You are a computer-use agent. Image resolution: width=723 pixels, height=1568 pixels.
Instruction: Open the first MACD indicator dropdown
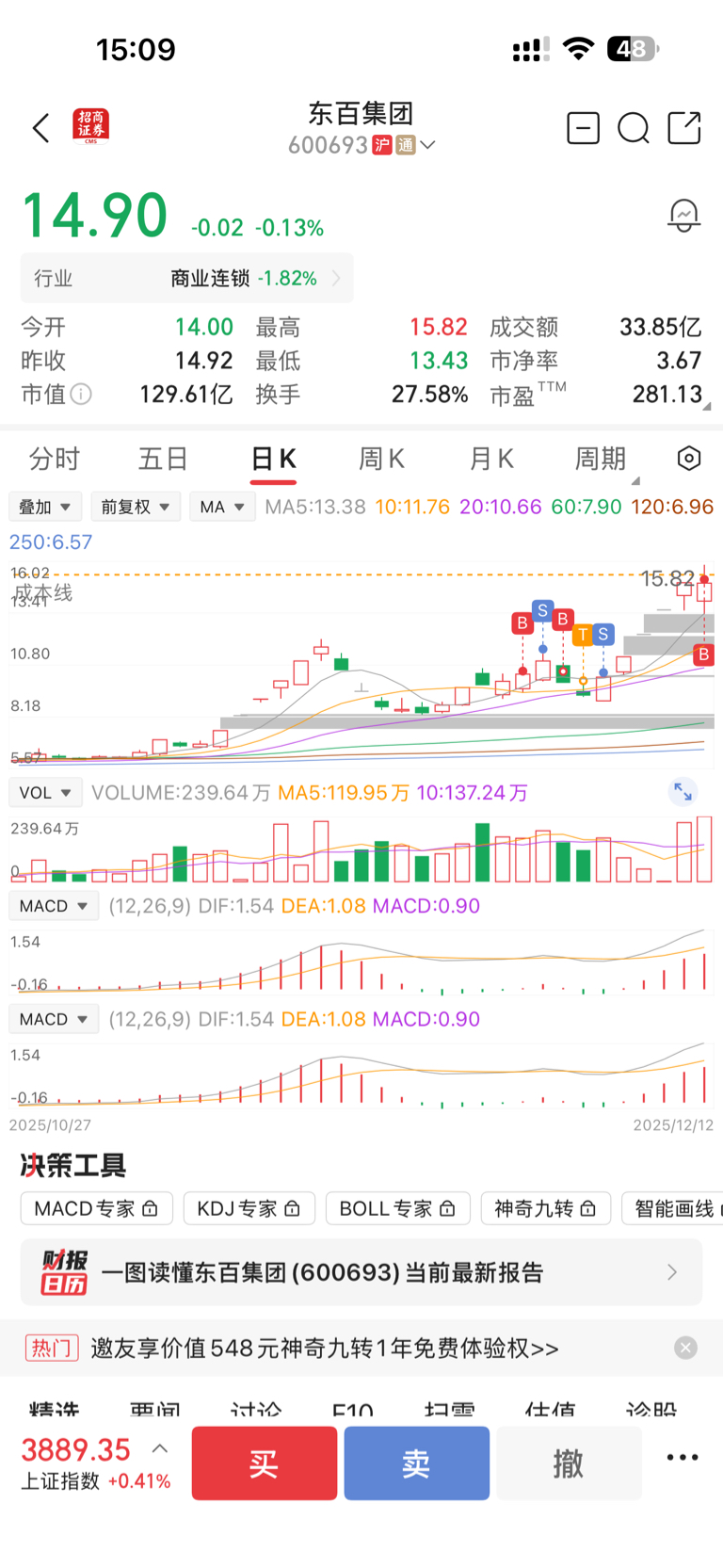coord(54,906)
